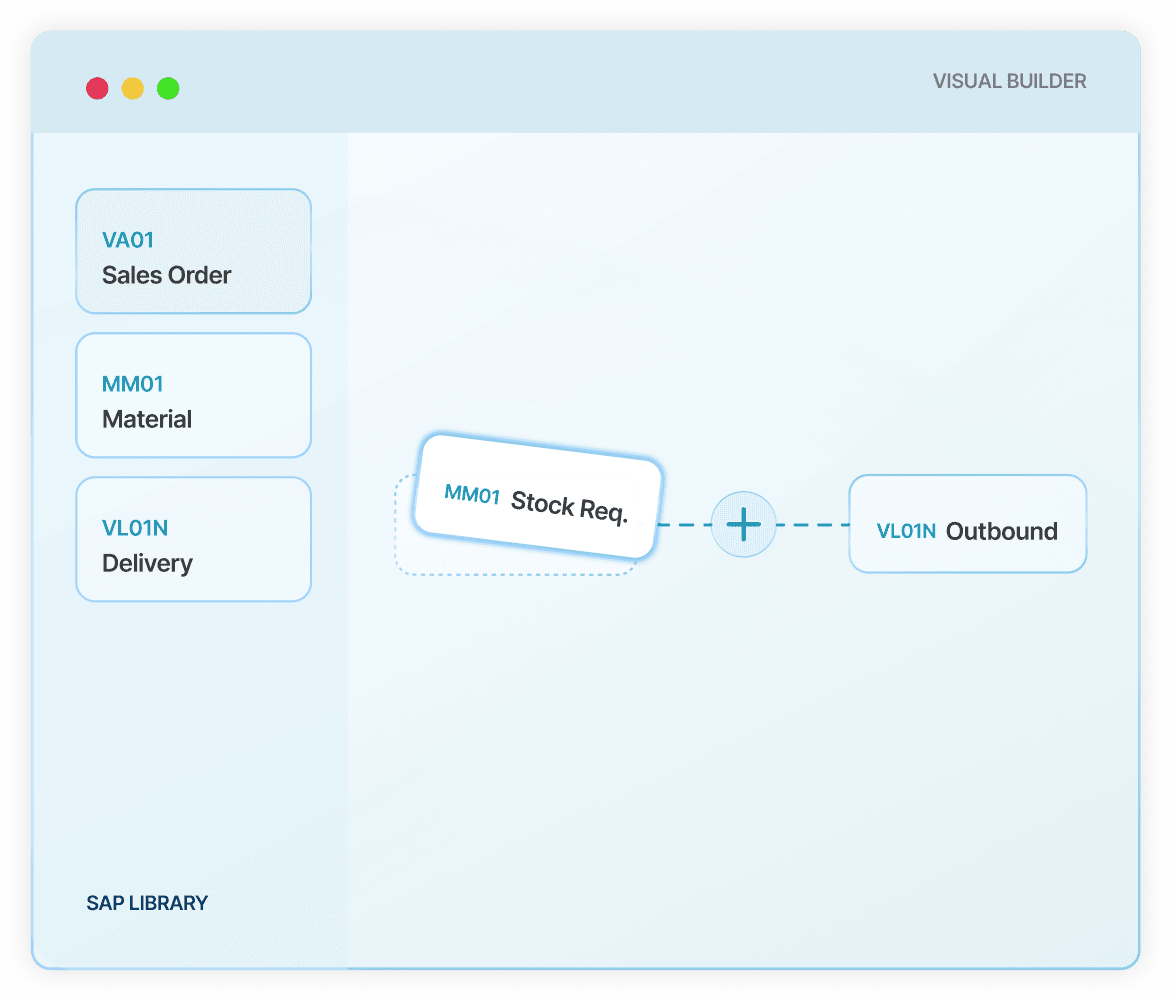Select the VL01N Delivery library card
The image size is (1172, 1001).
coord(194,539)
